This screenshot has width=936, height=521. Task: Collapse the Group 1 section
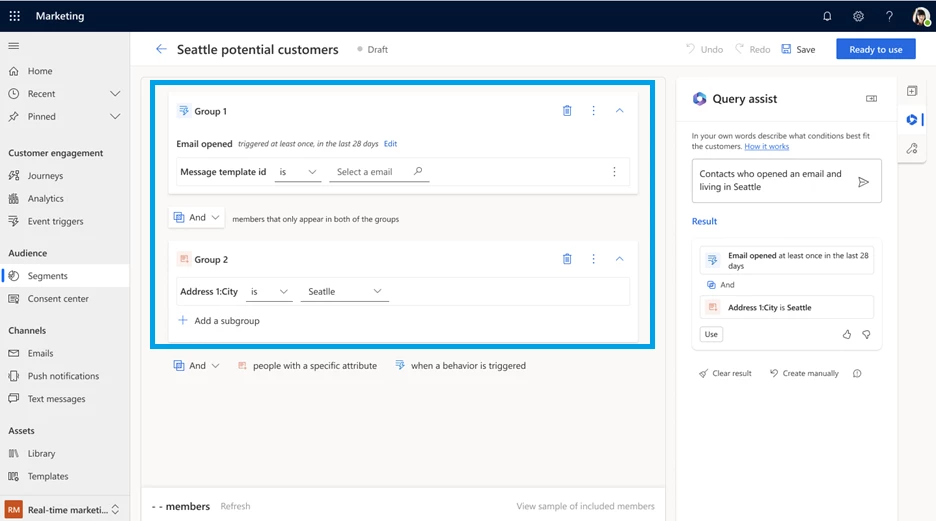coord(619,111)
